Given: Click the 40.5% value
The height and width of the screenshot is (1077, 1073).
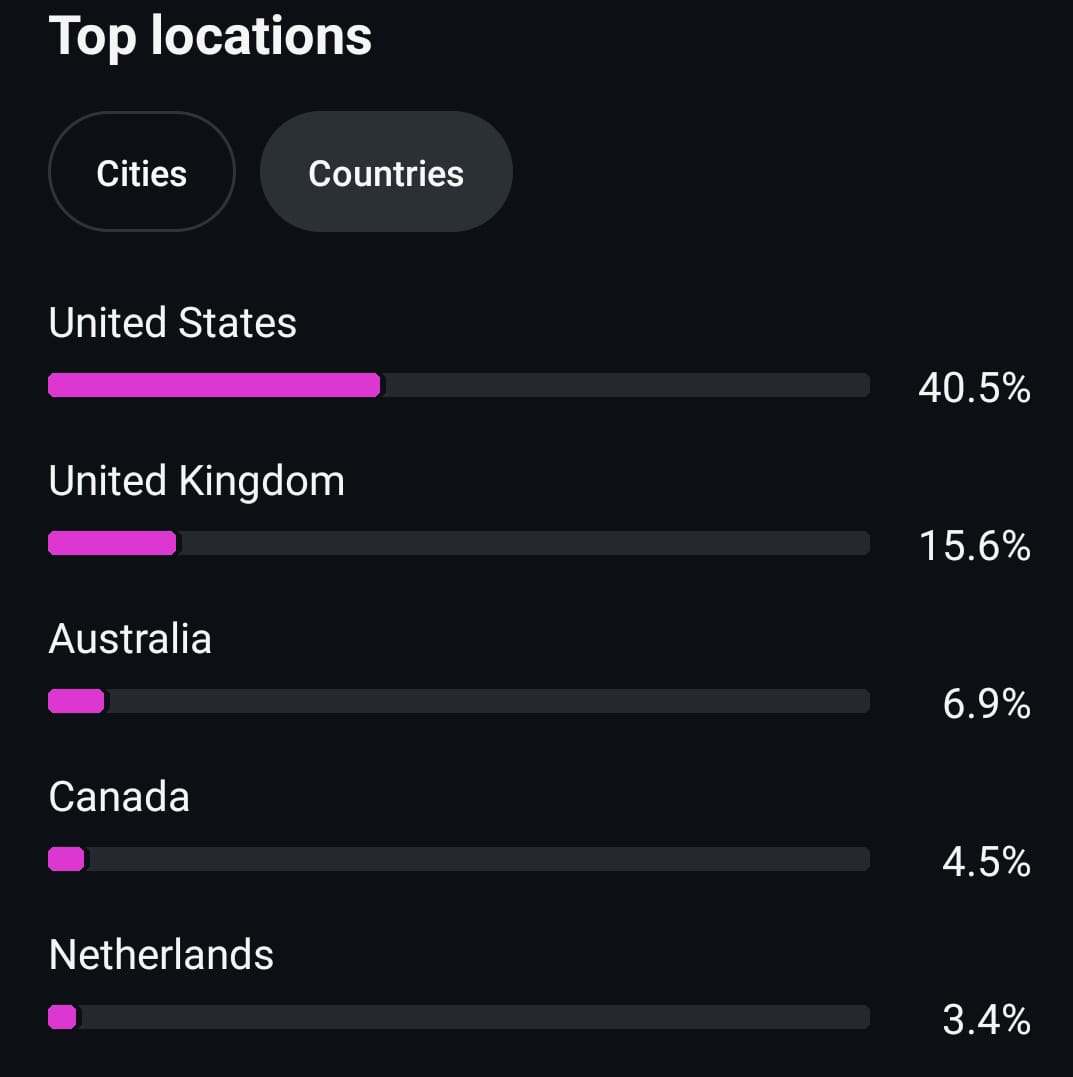Looking at the screenshot, I should (974, 388).
